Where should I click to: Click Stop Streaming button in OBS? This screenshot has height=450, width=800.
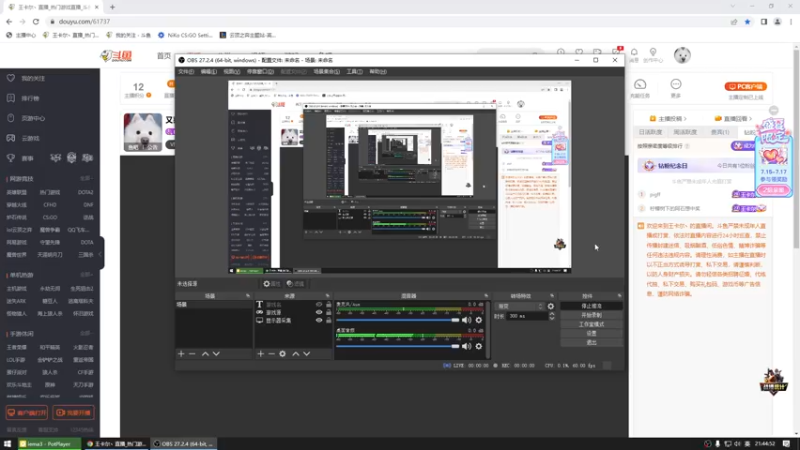point(591,306)
